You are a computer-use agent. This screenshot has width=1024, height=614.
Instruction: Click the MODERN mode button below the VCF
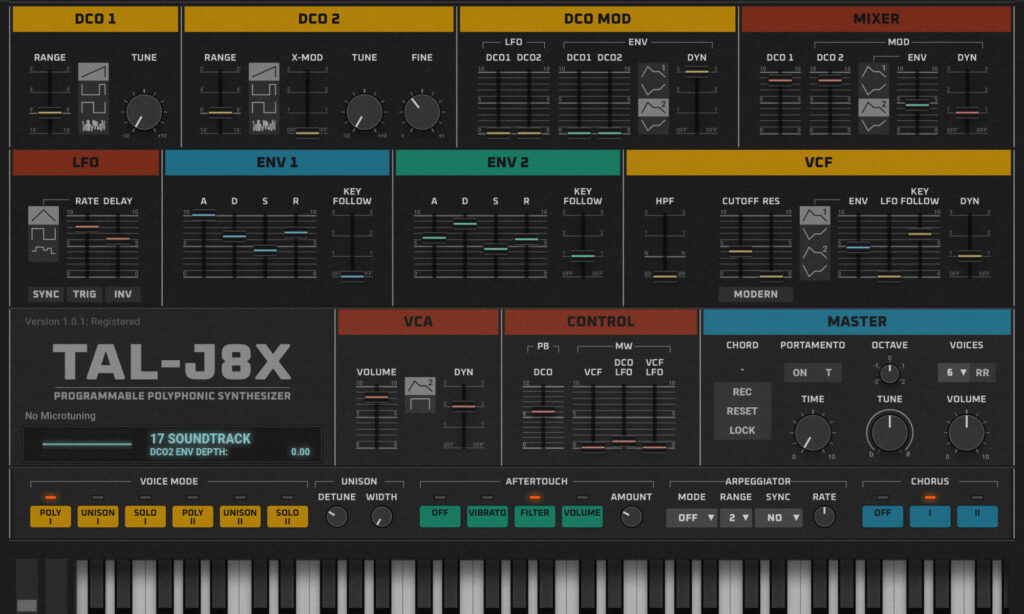tap(756, 294)
